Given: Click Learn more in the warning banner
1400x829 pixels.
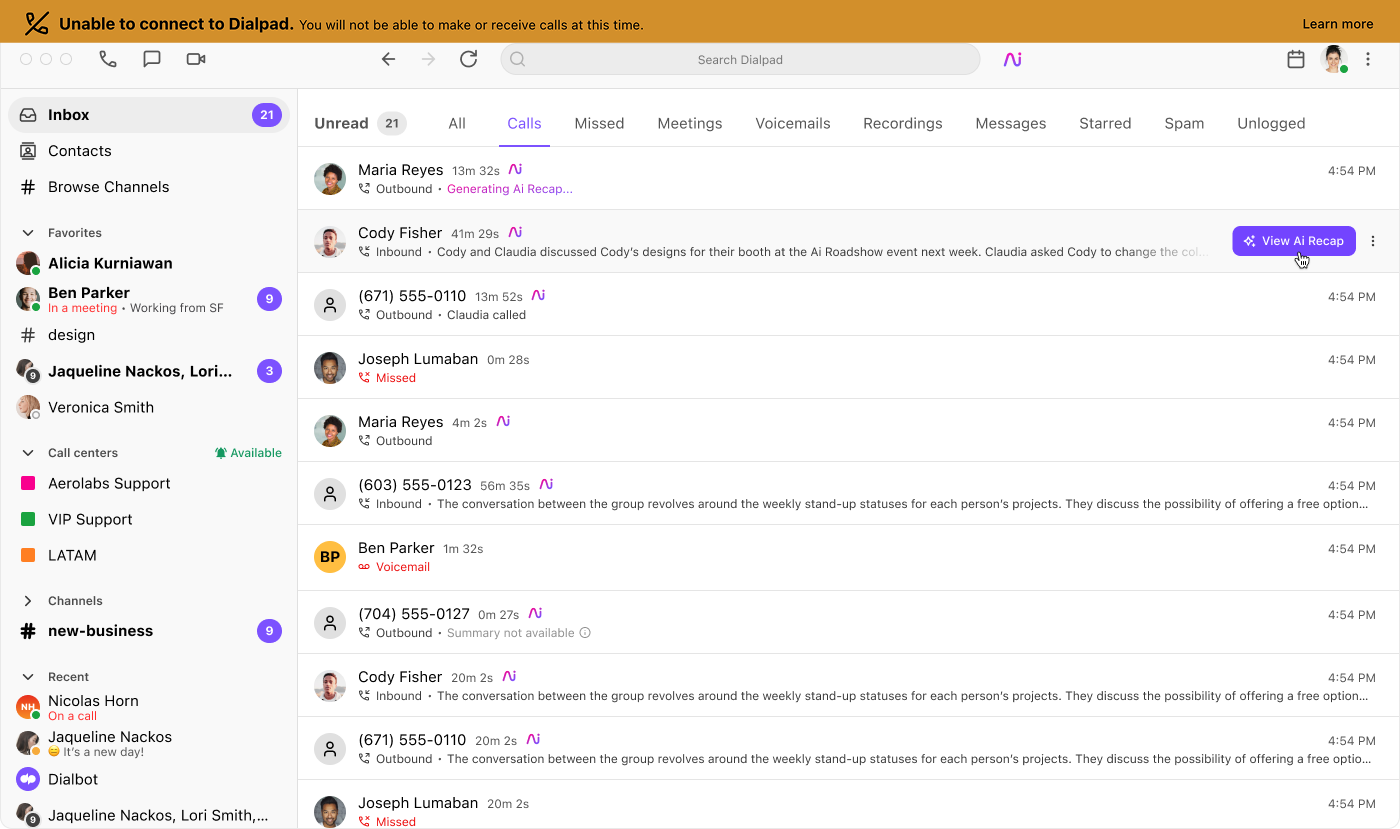Looking at the screenshot, I should click(x=1337, y=24).
